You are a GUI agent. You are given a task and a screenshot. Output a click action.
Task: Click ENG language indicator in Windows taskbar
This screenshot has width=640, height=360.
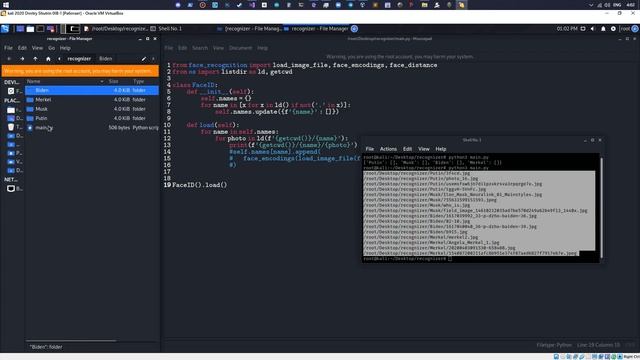617,5
